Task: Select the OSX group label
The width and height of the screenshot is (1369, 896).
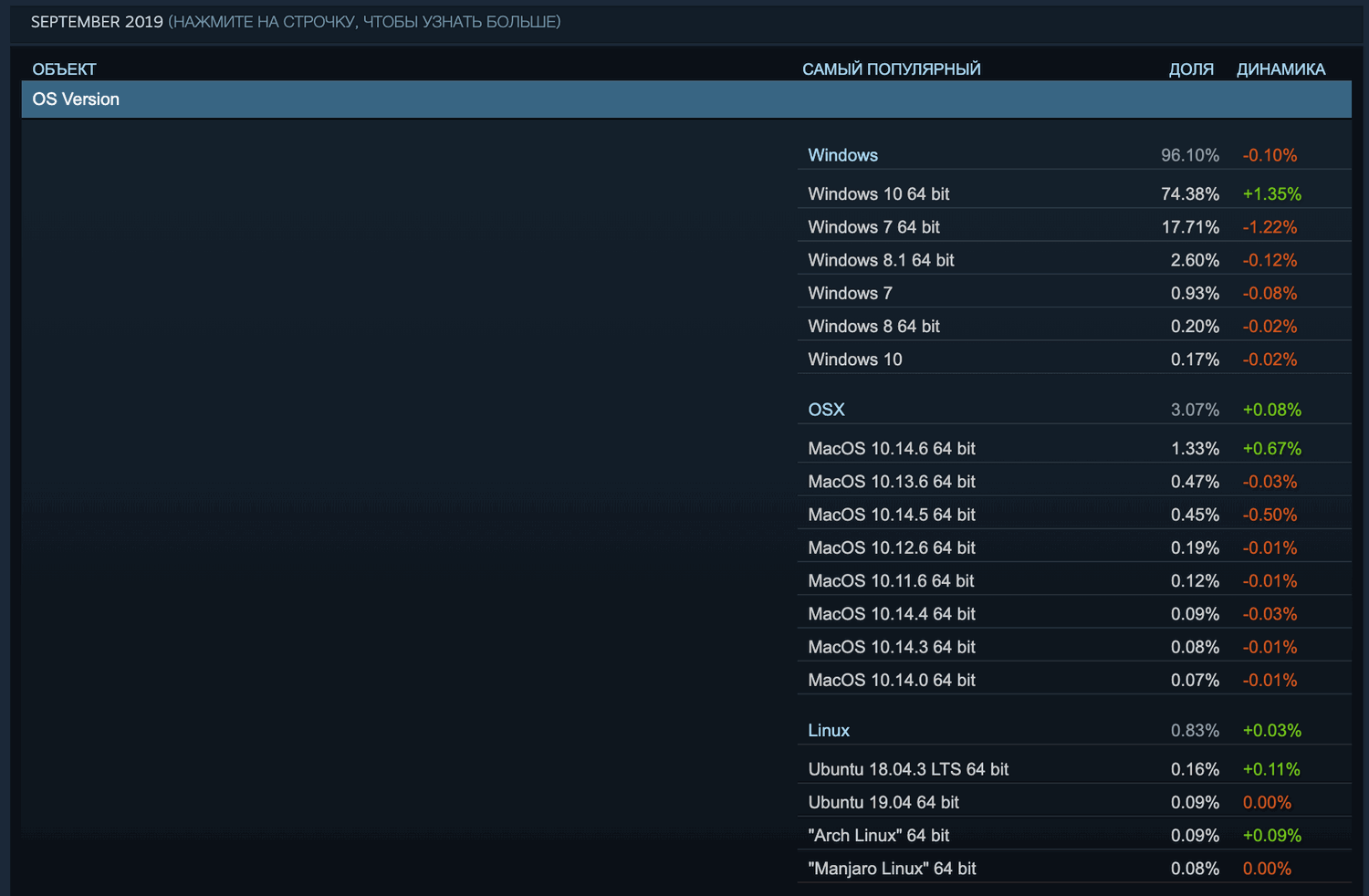Action: (827, 410)
